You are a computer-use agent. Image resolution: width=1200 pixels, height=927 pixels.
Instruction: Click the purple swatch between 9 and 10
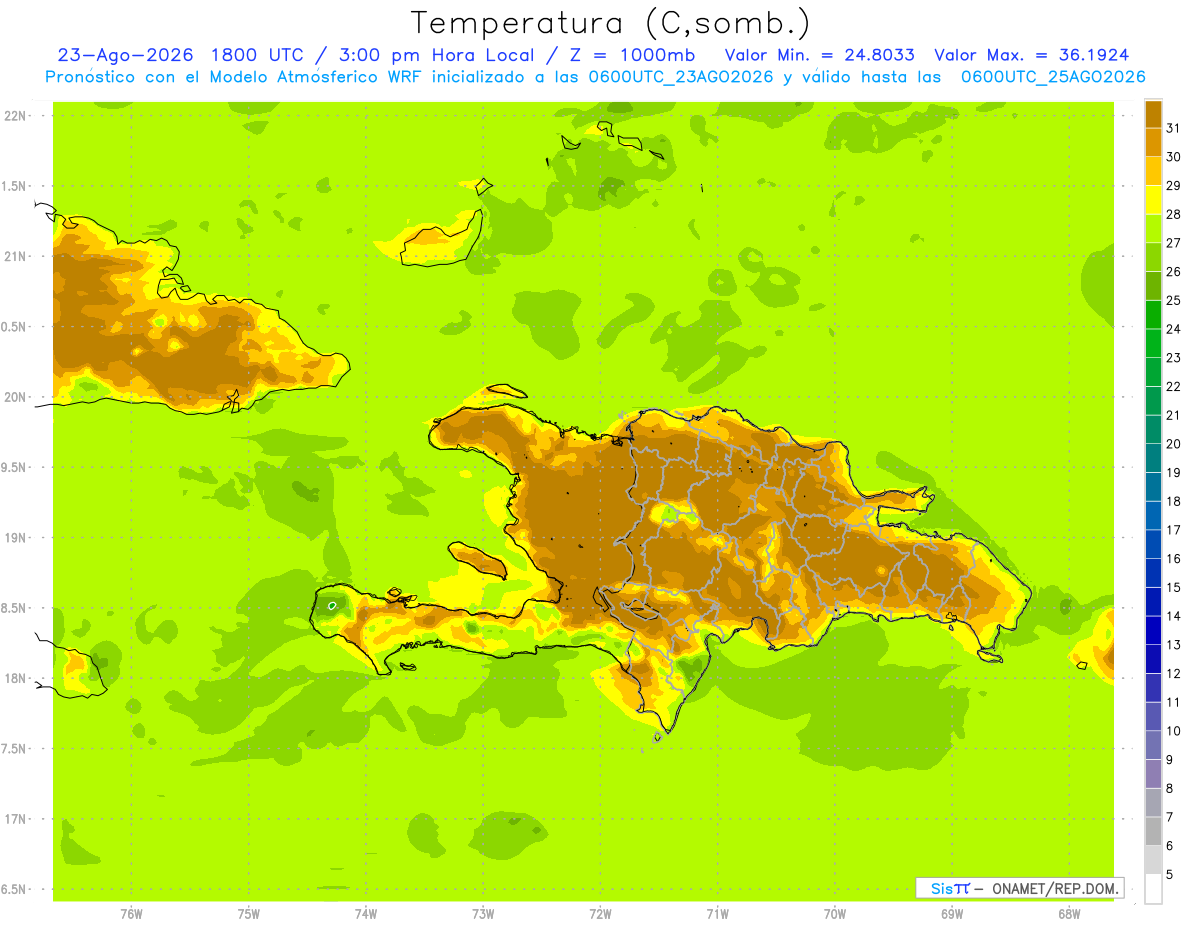pos(1153,744)
